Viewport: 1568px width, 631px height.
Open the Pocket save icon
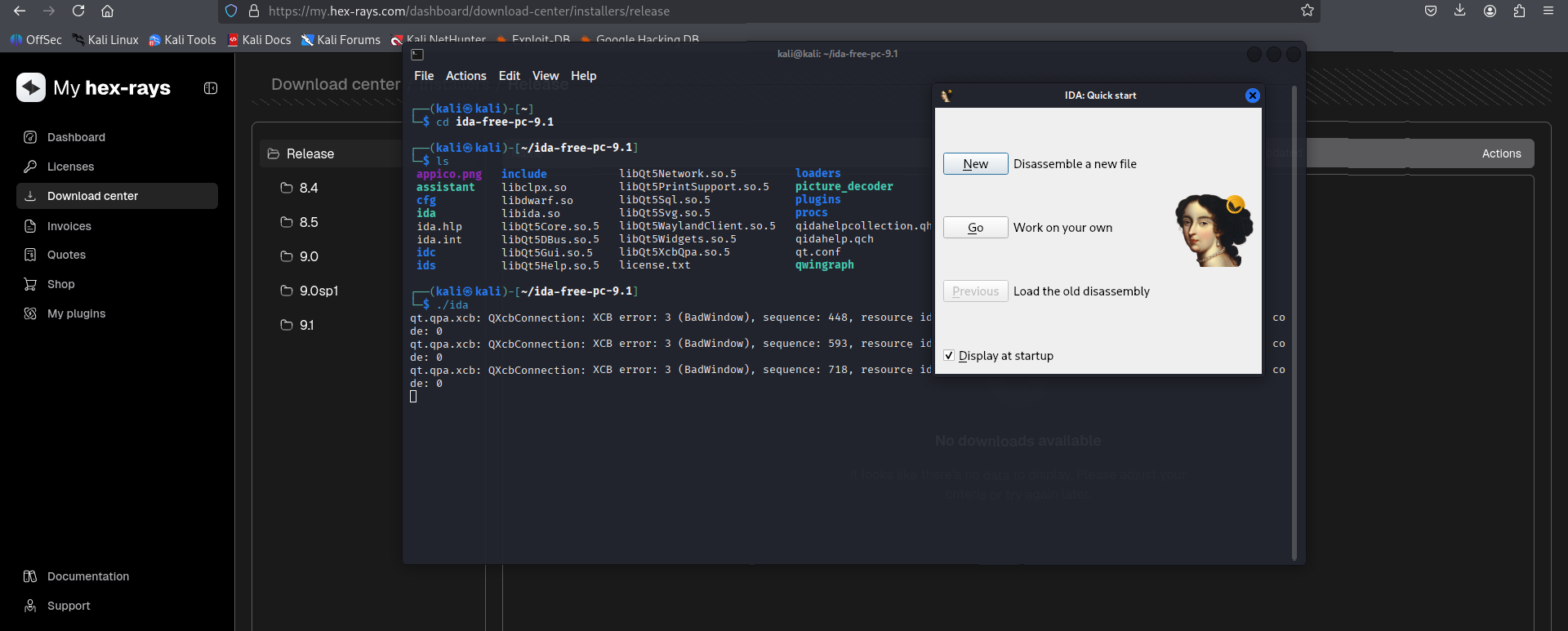[1431, 11]
